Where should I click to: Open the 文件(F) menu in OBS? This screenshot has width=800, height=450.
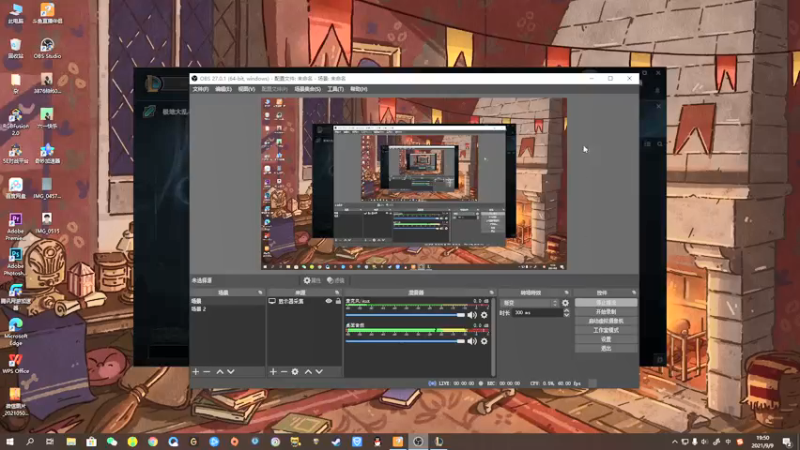[x=200, y=89]
